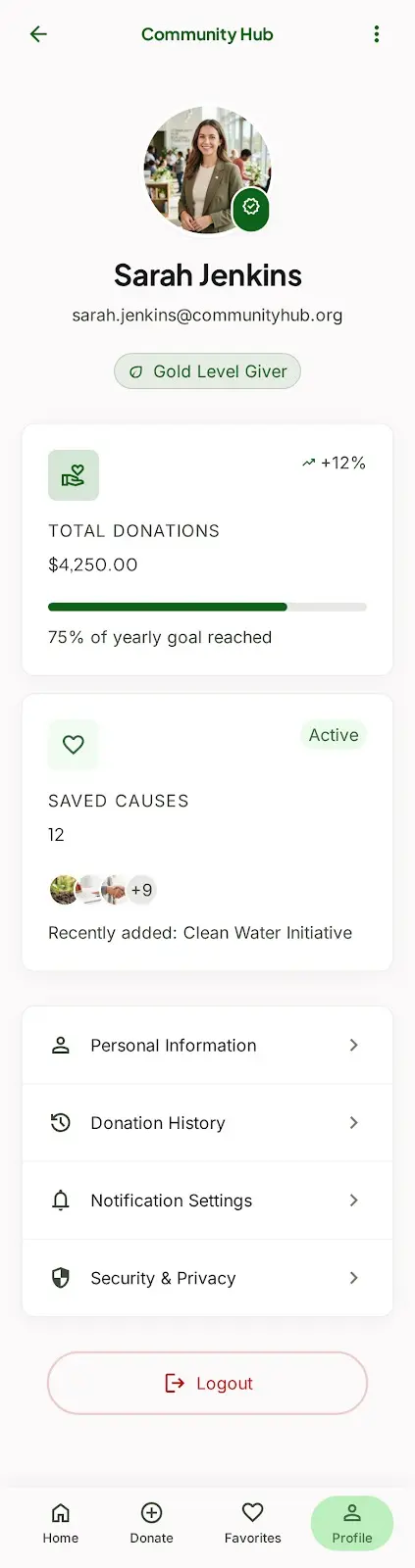Click the Donation History clock icon
This screenshot has width=415, height=1568.
click(61, 1123)
